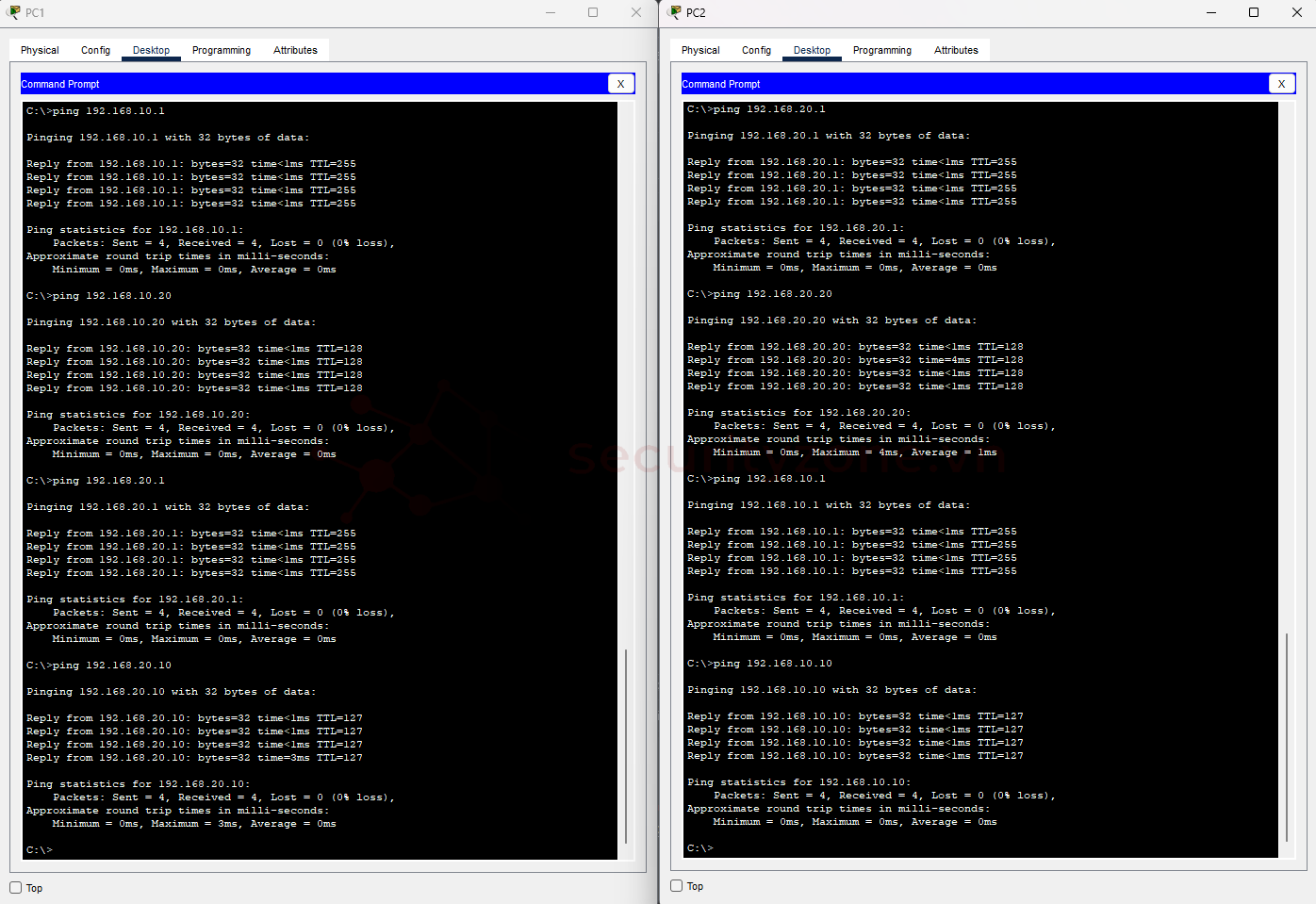
Task: Open the Config tab in PC1 window
Action: [x=95, y=50]
